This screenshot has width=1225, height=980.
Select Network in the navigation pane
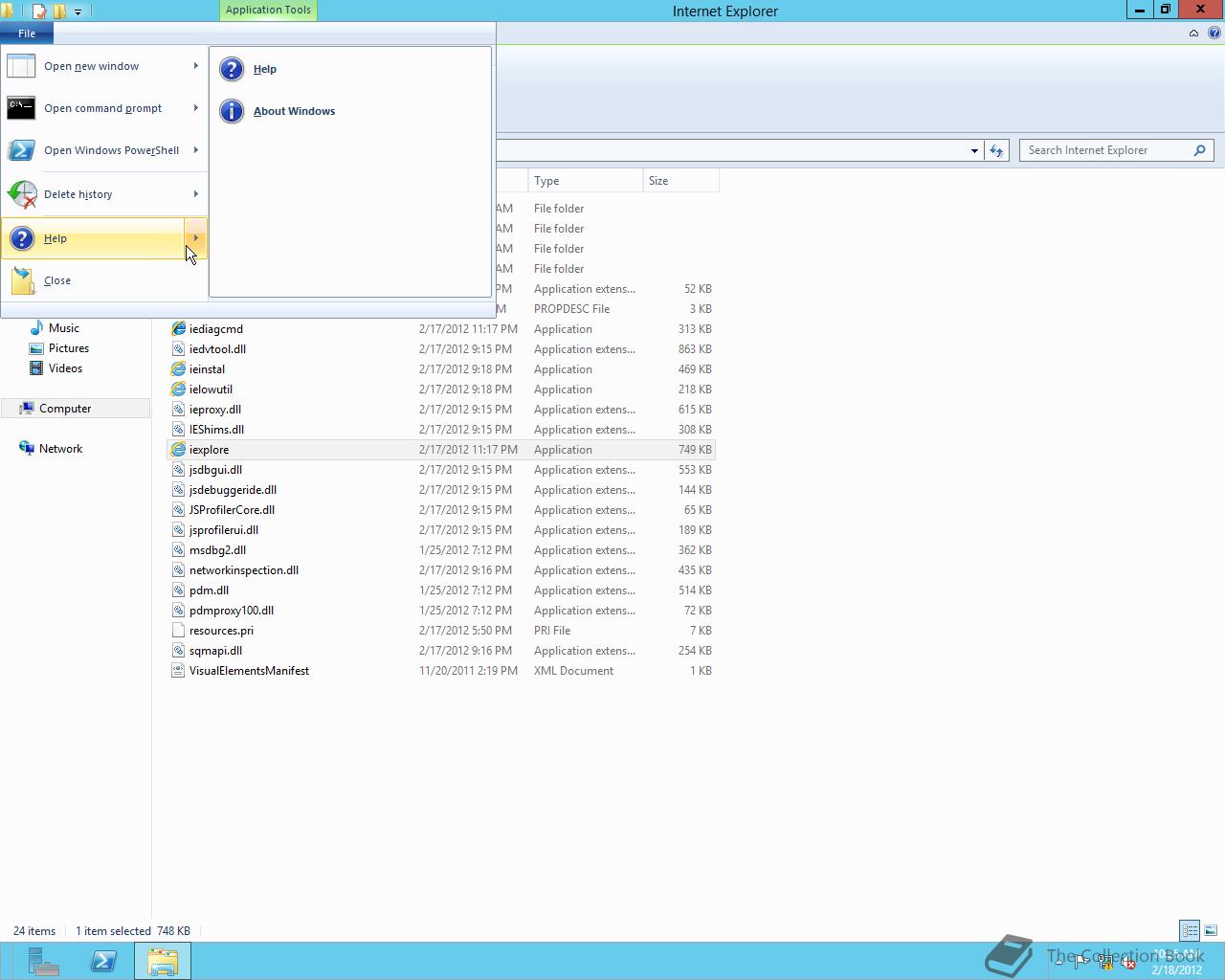pos(60,449)
